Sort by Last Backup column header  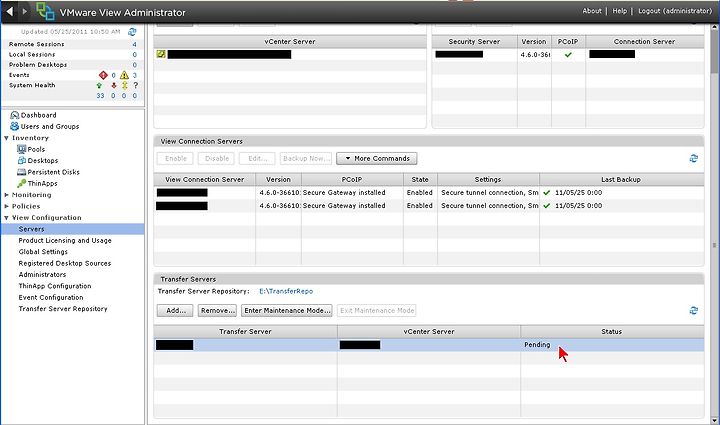tap(621, 179)
